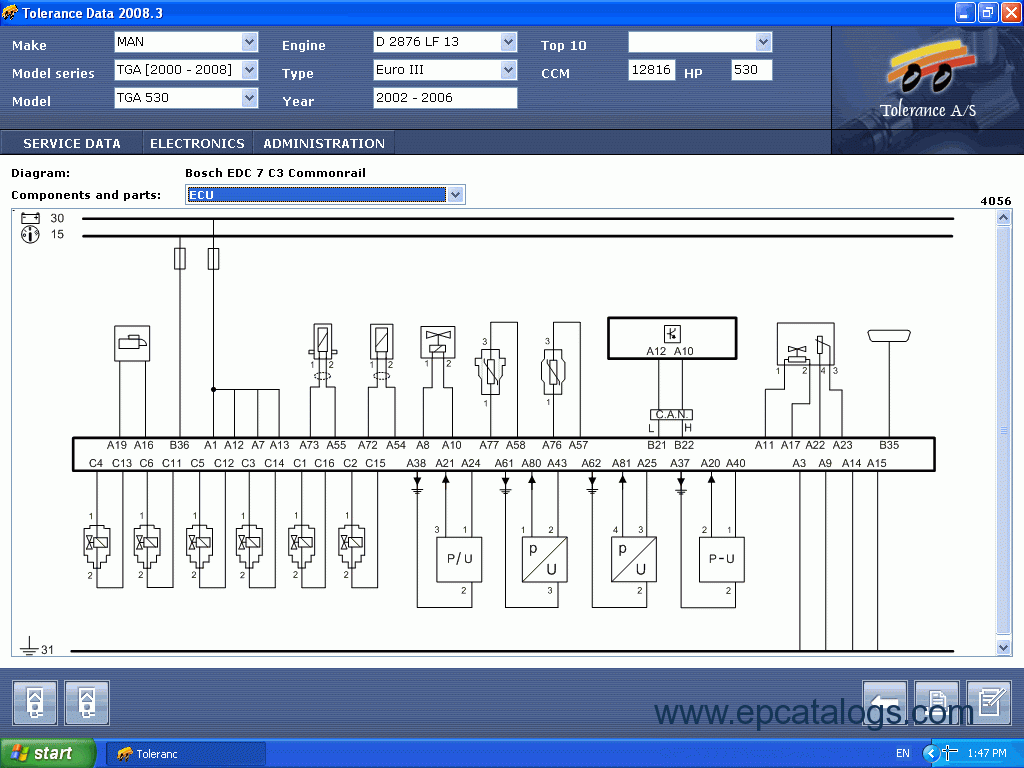This screenshot has width=1024, height=768.
Task: Open the Model dropdown showing TGA 530
Action: (249, 98)
